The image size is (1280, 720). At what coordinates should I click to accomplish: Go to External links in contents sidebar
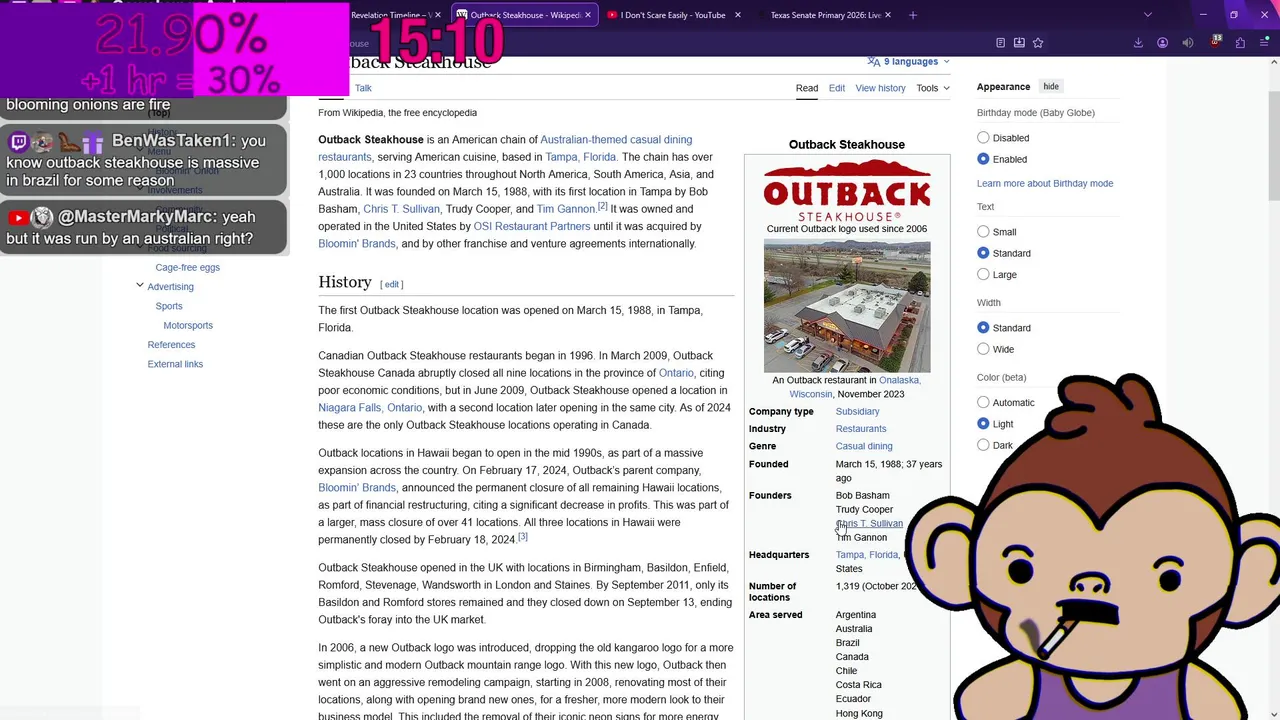[x=175, y=364]
